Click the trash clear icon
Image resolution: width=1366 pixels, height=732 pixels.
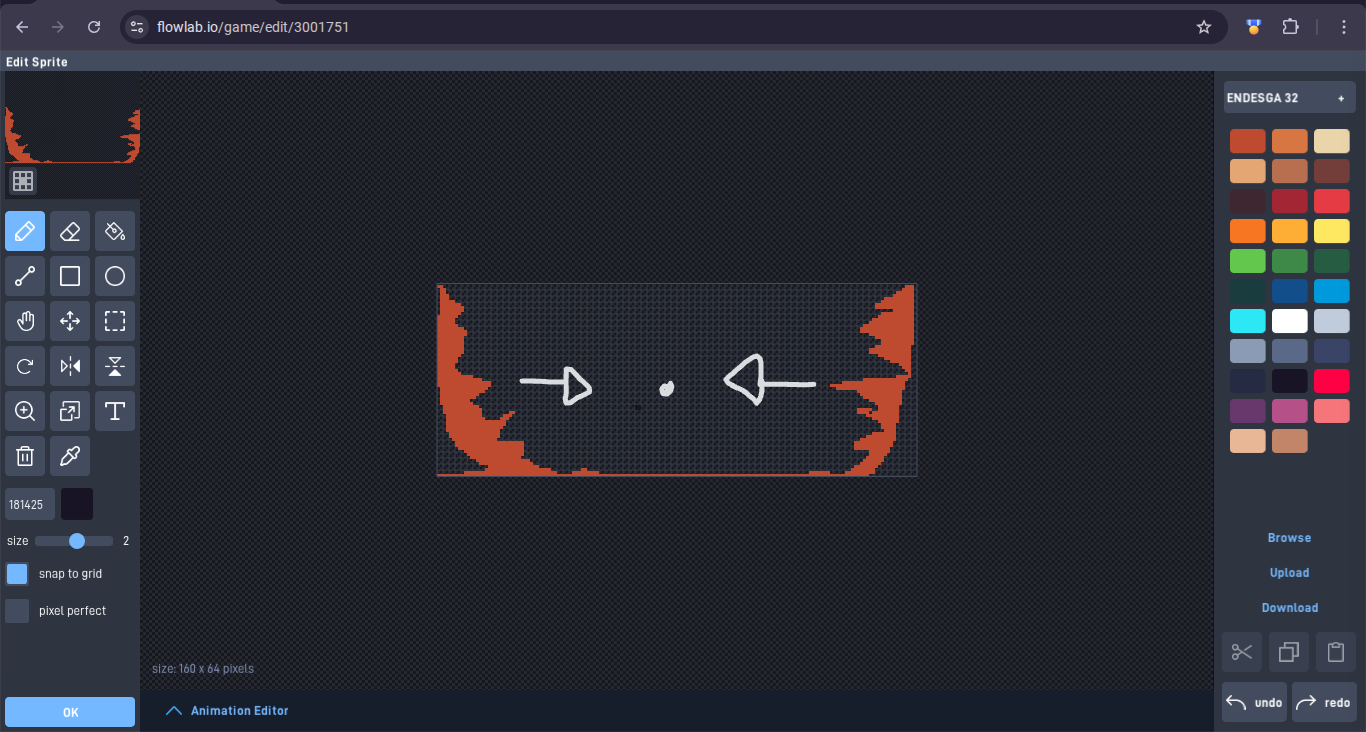click(25, 456)
